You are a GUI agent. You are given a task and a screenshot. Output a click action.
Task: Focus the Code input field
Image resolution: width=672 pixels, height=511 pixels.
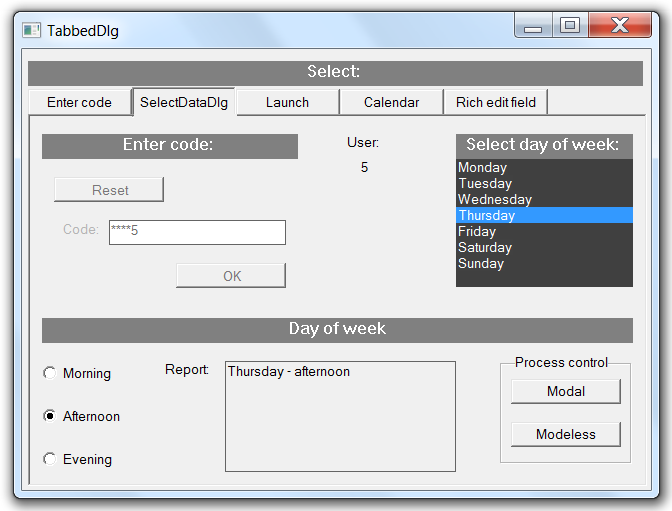197,232
